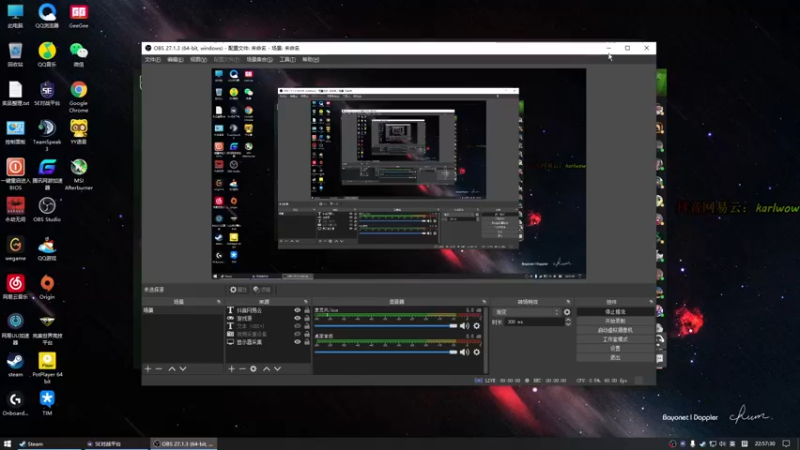Open mic/Aux audio settings gear

[x=477, y=326]
